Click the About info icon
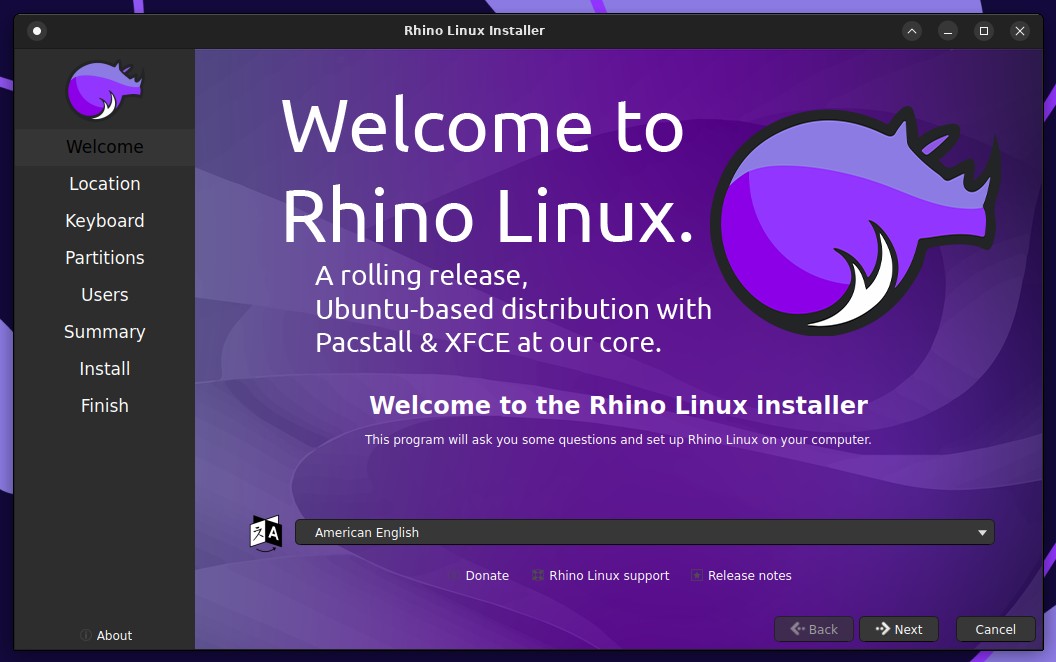The image size is (1056, 662). tap(86, 635)
